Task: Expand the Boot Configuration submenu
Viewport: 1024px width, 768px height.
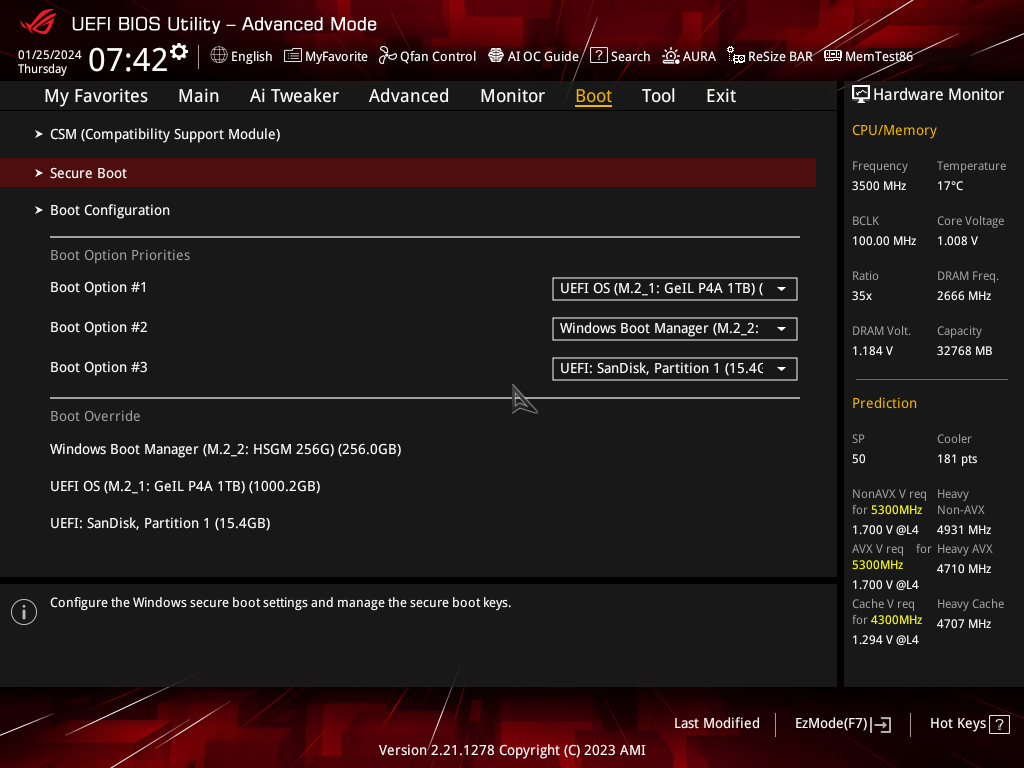Action: 110,210
